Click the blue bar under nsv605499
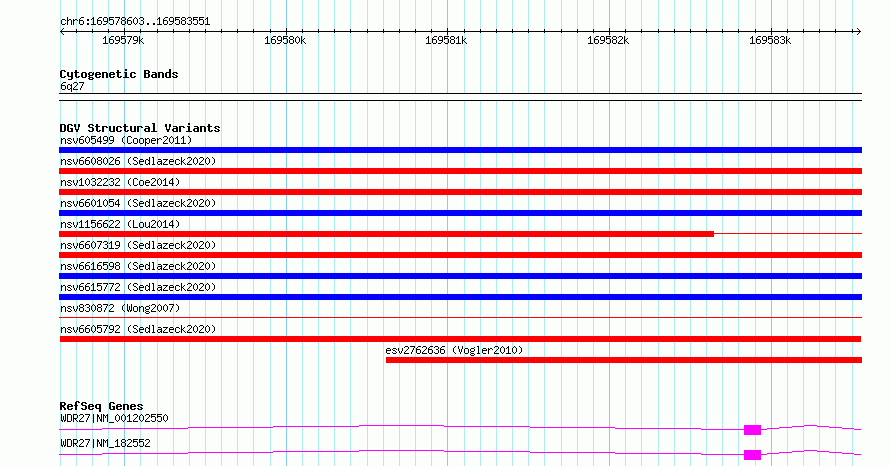This screenshot has width=890, height=466. tap(460, 150)
